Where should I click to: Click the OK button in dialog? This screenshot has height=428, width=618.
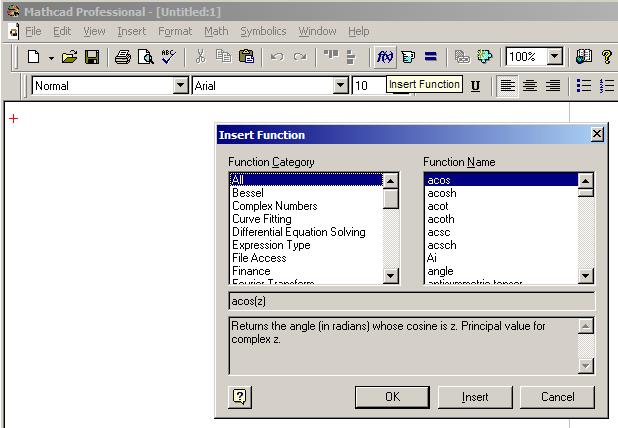(392, 397)
